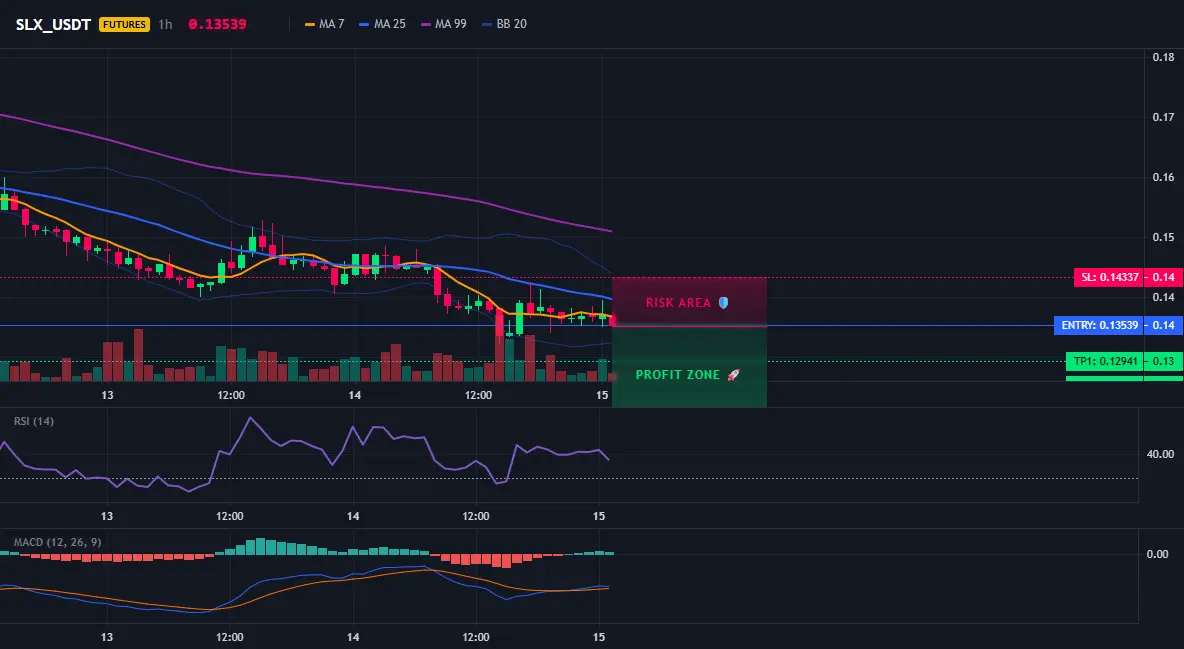This screenshot has height=649, width=1184.
Task: Click the red 0.13539 price in header
Action: tap(217, 24)
